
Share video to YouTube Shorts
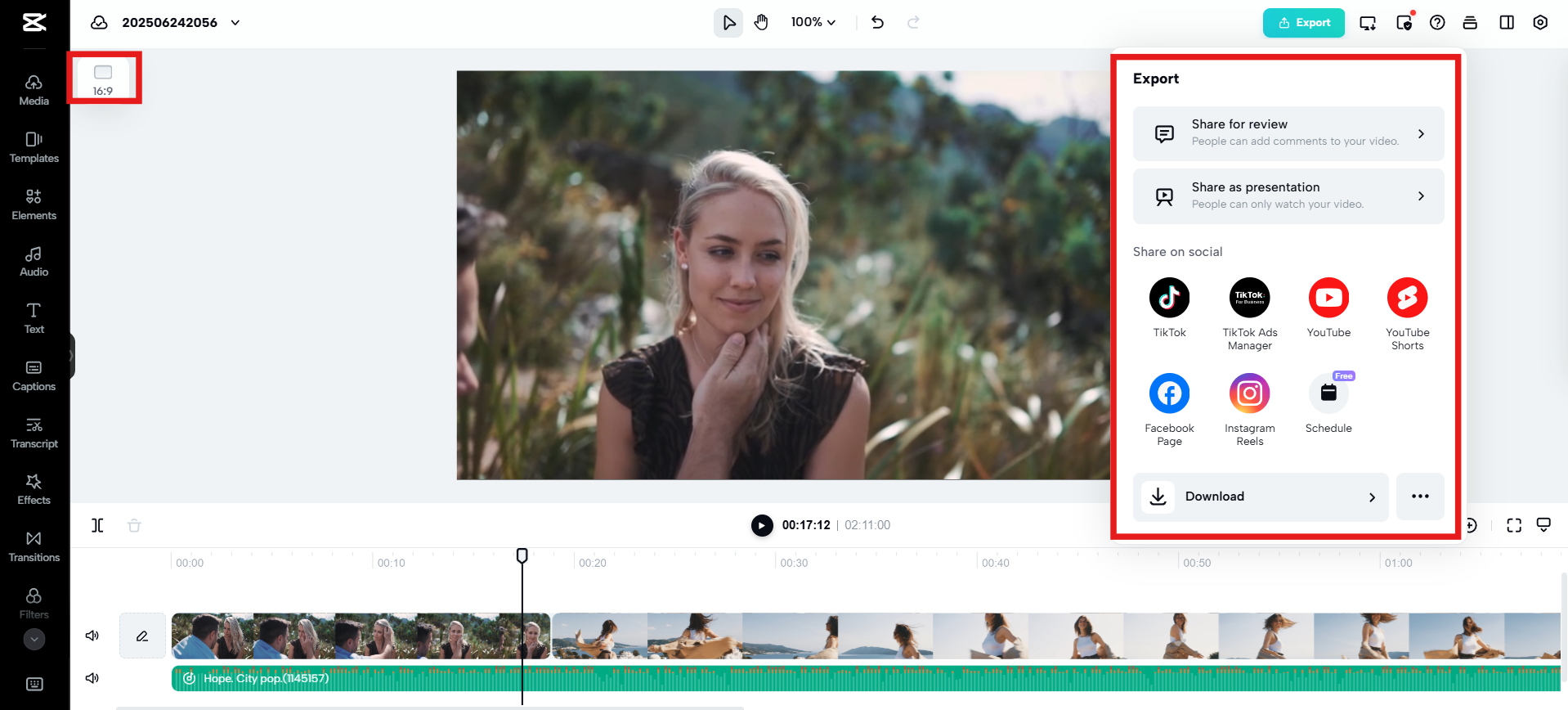tap(1407, 298)
